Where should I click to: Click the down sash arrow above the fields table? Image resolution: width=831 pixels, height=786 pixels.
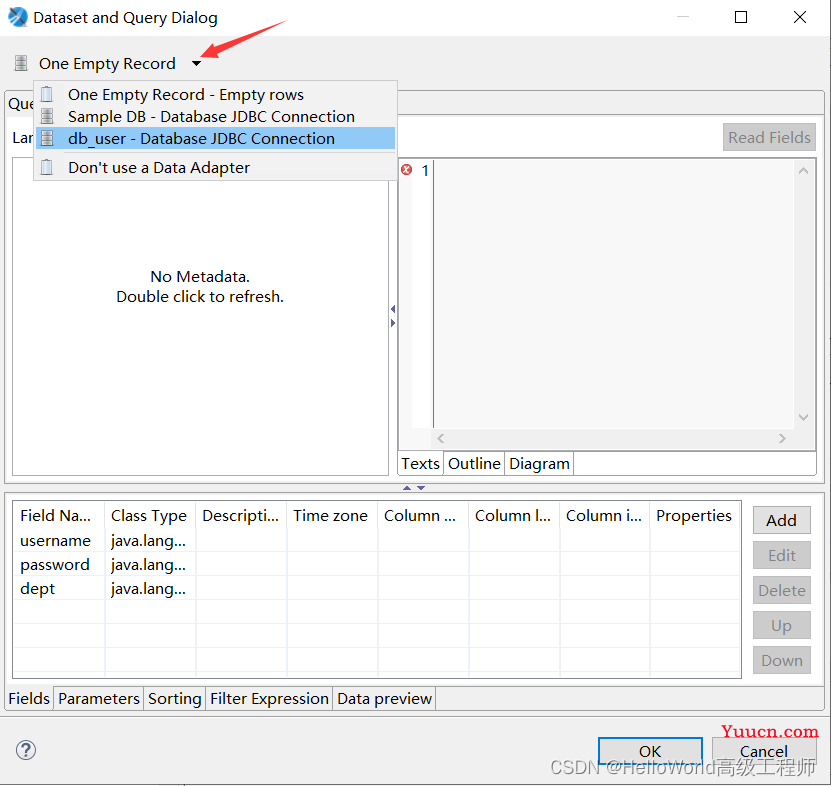pyautogui.click(x=421, y=488)
